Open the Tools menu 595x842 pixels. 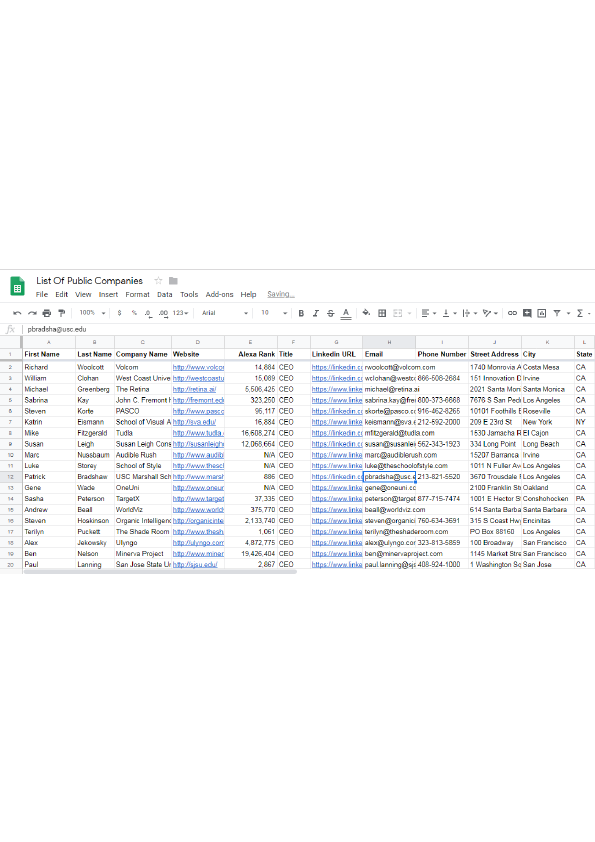click(x=189, y=294)
